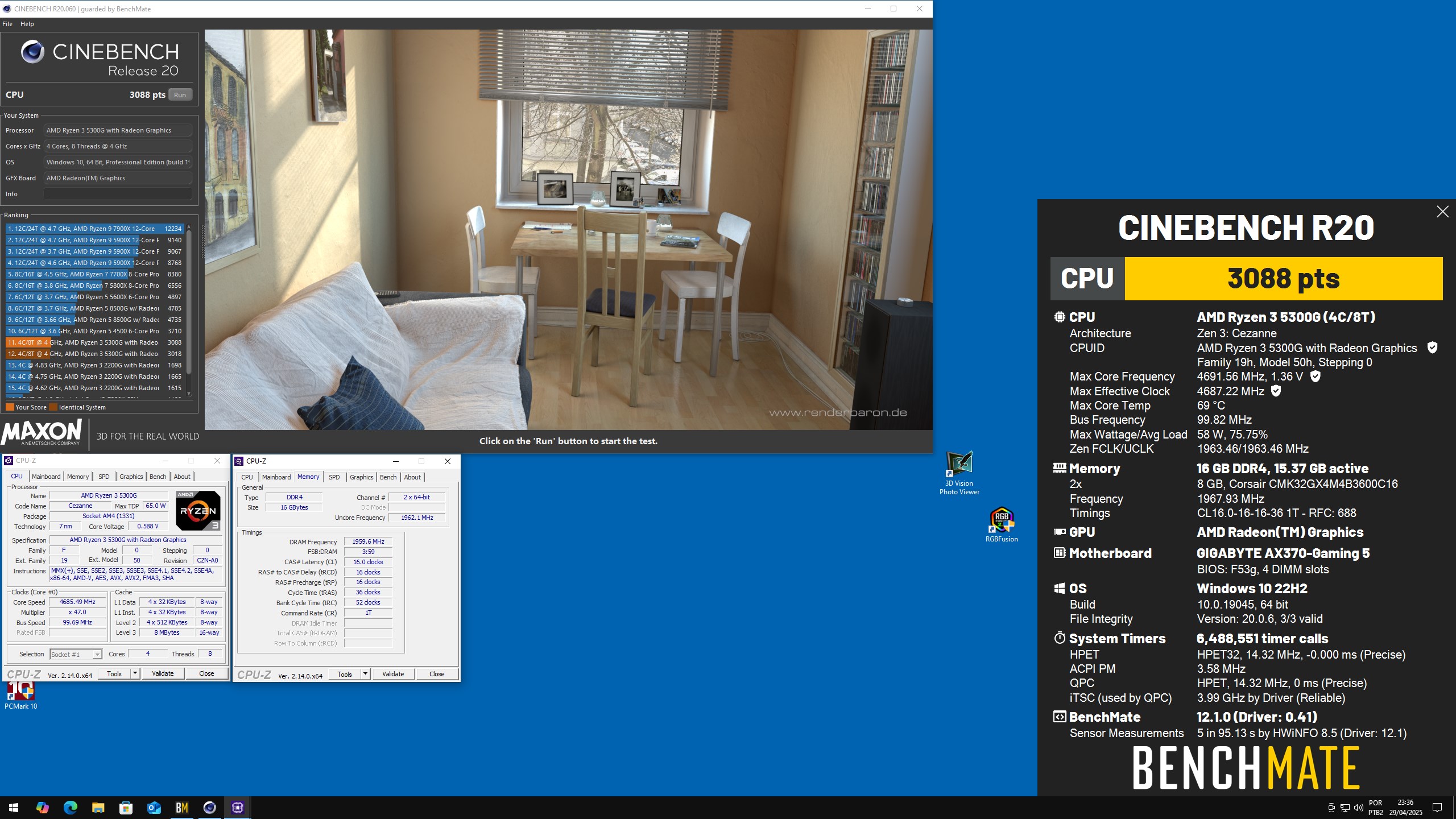This screenshot has width=1456, height=819.
Task: Click Tools button in left CPU-Z
Action: click(114, 673)
